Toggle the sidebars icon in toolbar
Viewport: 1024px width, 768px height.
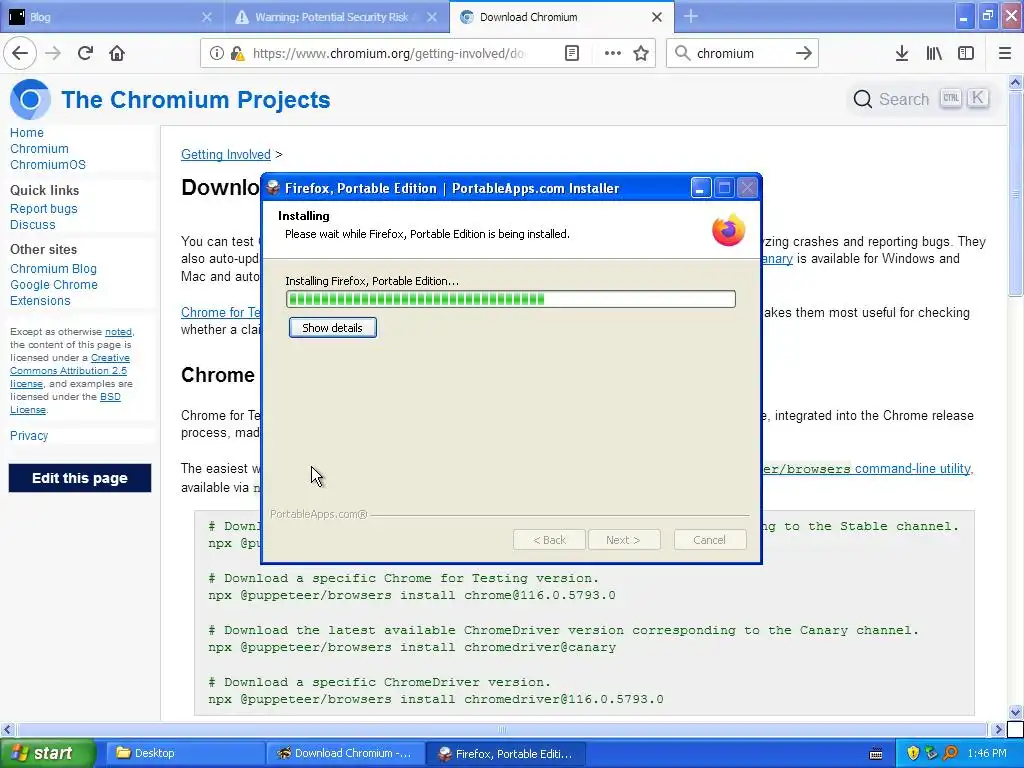point(966,54)
